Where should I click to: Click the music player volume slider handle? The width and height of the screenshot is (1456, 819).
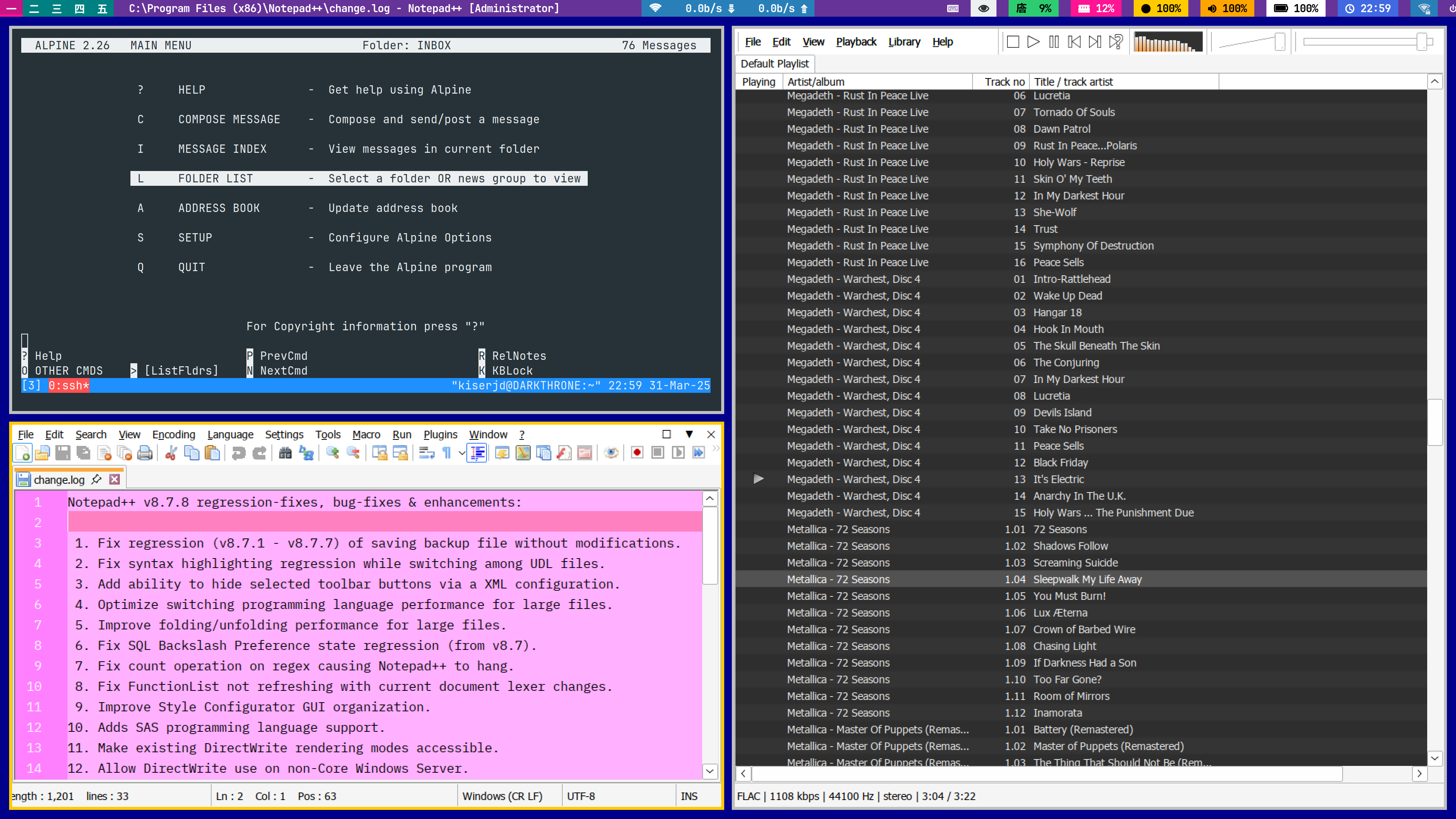coord(1280,42)
